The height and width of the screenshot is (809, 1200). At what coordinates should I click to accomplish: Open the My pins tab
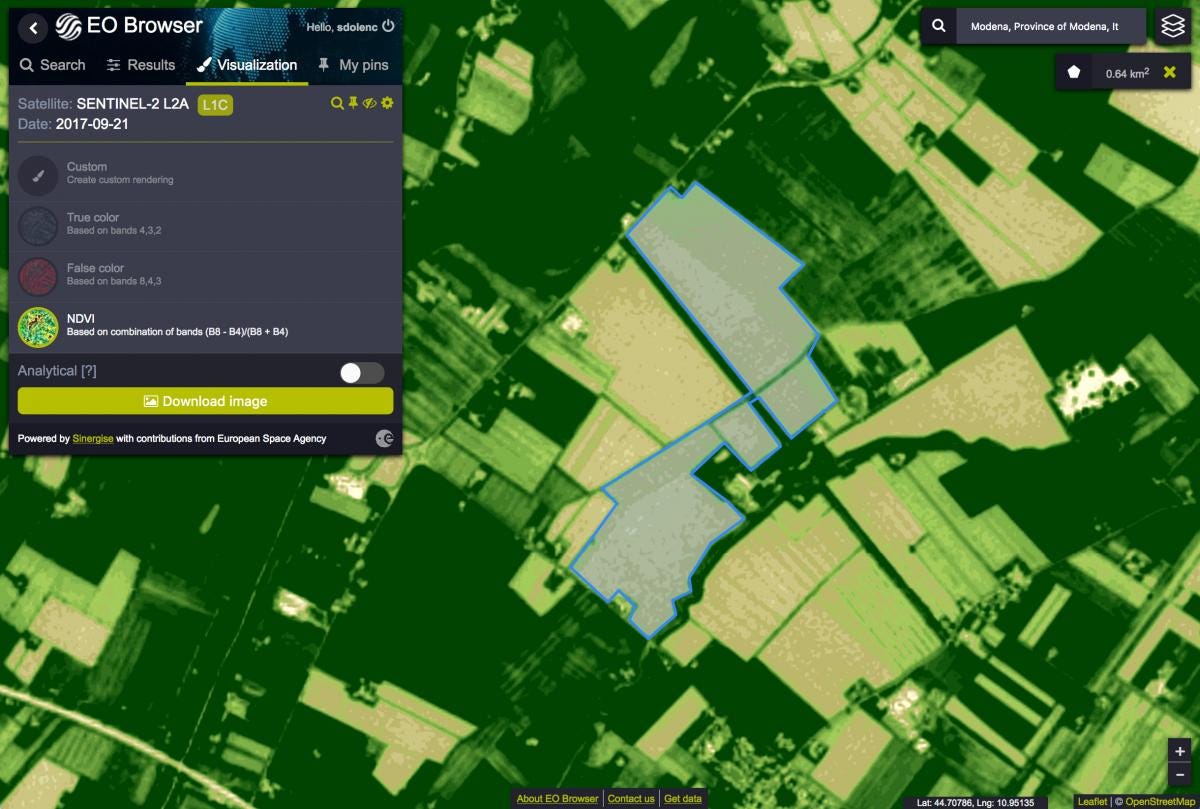coord(352,65)
